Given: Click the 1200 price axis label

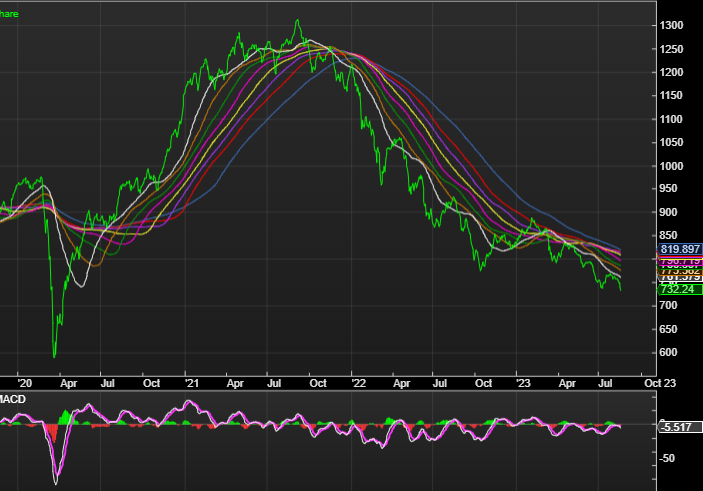Looking at the screenshot, I should pyautogui.click(x=671, y=72).
